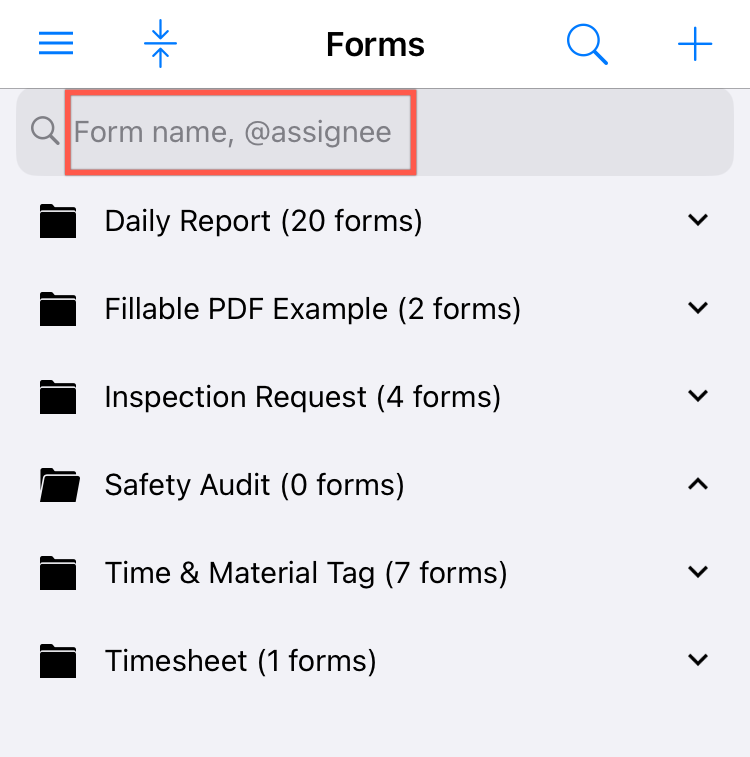Screen dimensions: 750x757
Task: Expand the Timesheet chevron
Action: (698, 661)
